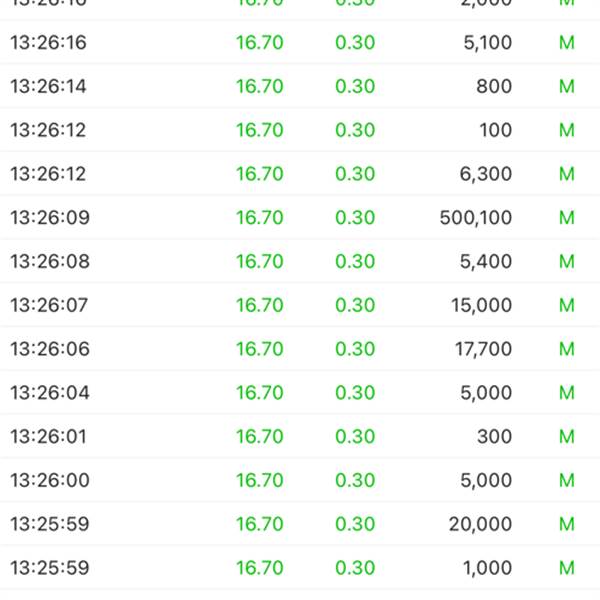
Task: Select the 13:26:01 trade timestamp
Action: pos(48,437)
